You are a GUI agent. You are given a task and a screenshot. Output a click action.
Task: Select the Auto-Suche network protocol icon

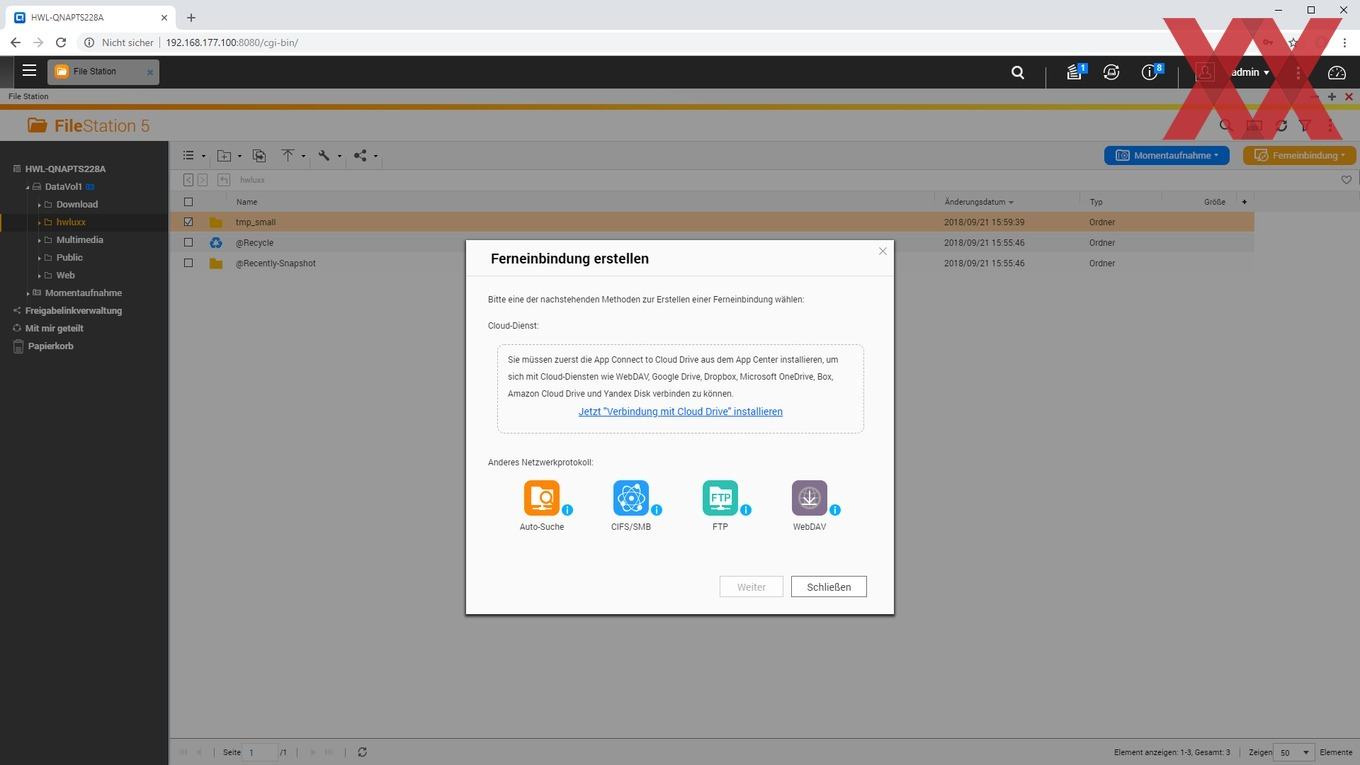(541, 497)
